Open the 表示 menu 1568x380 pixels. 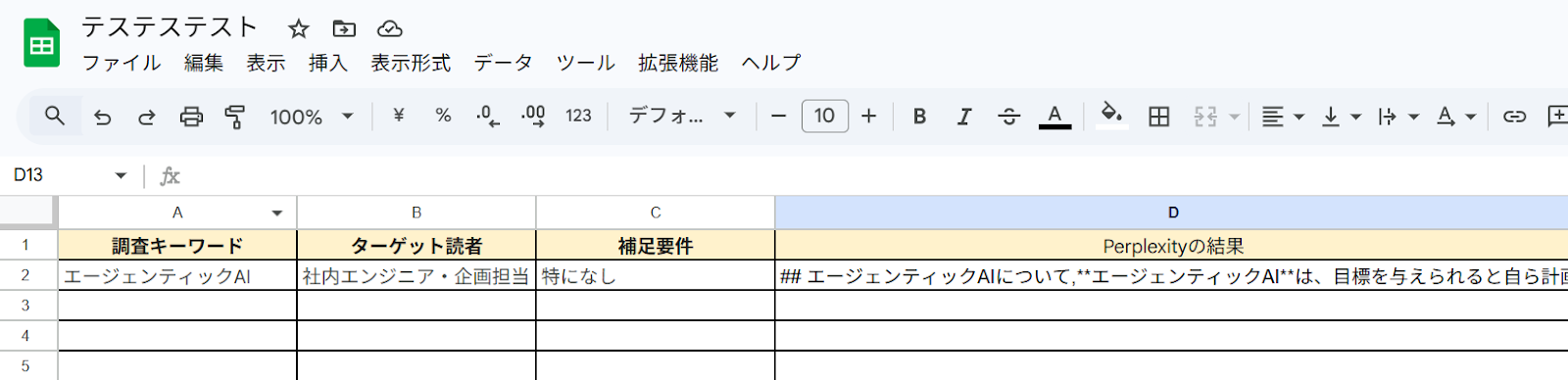click(266, 63)
